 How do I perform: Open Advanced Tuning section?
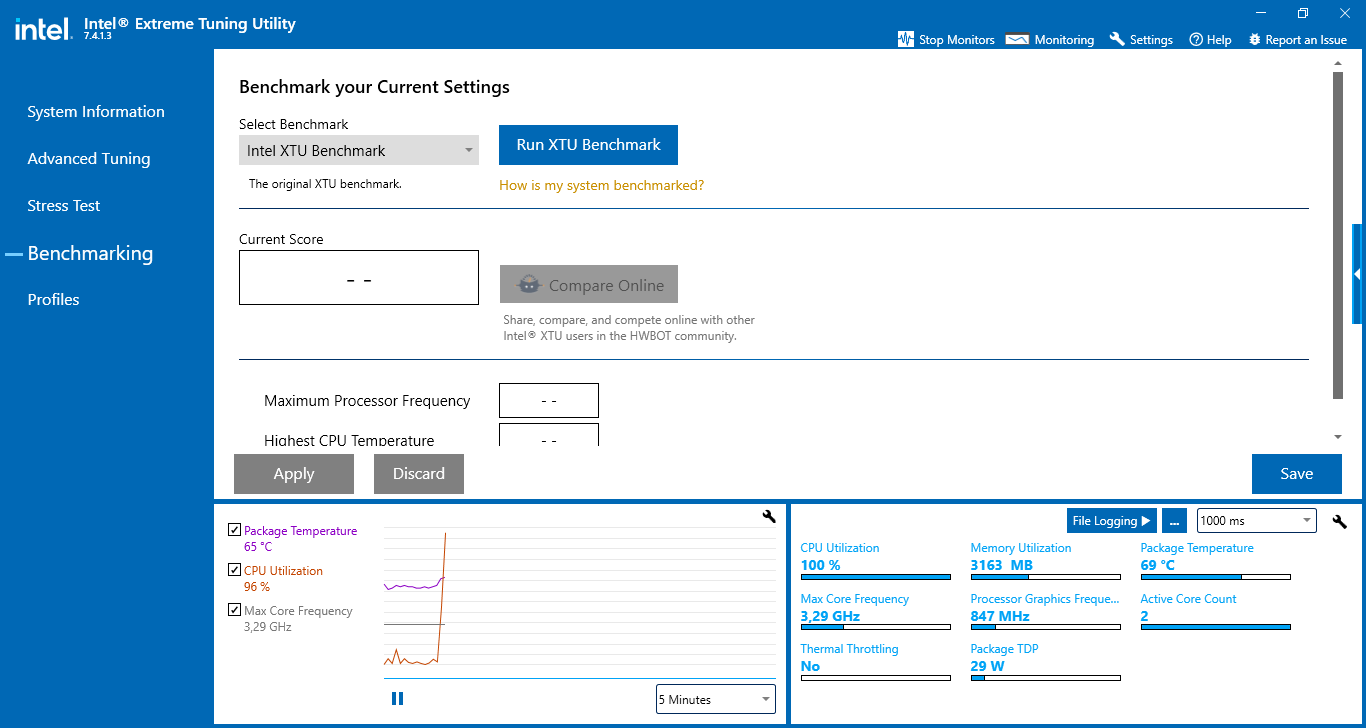click(x=89, y=159)
